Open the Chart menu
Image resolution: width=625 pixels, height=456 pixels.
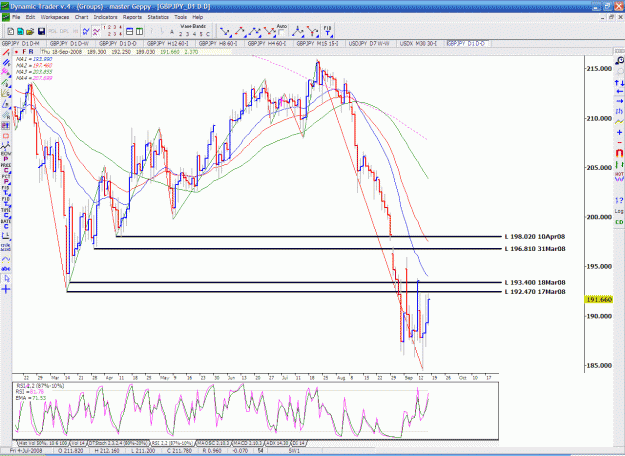[x=81, y=17]
